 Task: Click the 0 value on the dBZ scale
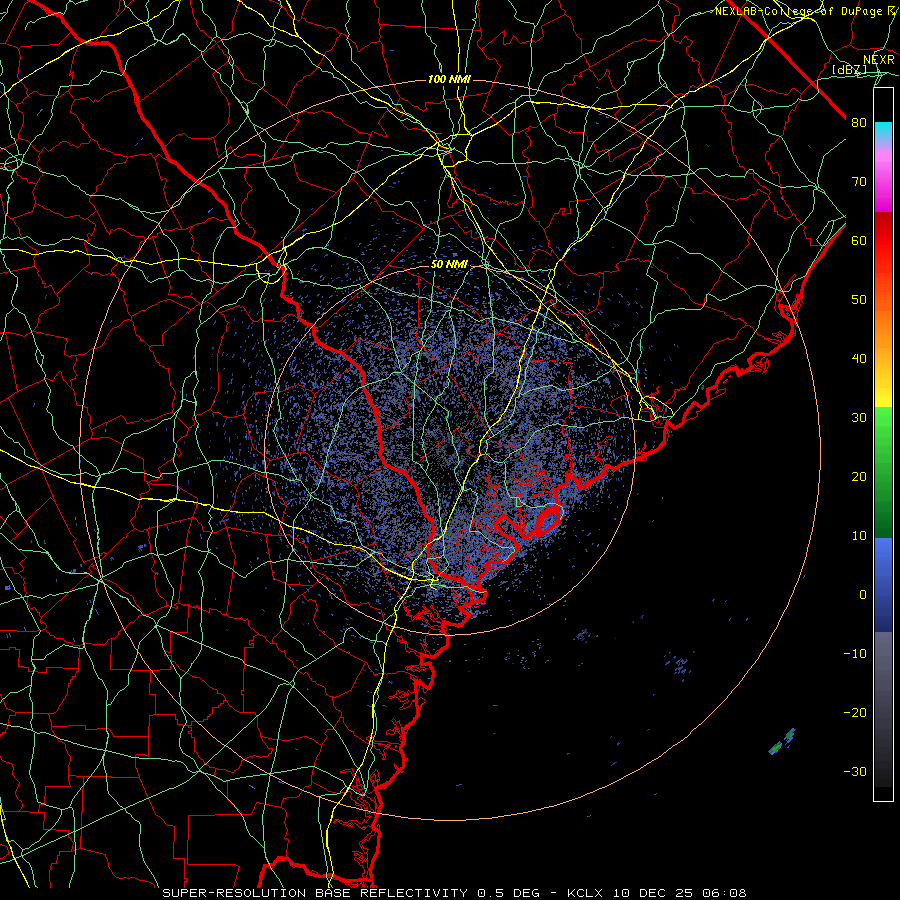pos(863,595)
